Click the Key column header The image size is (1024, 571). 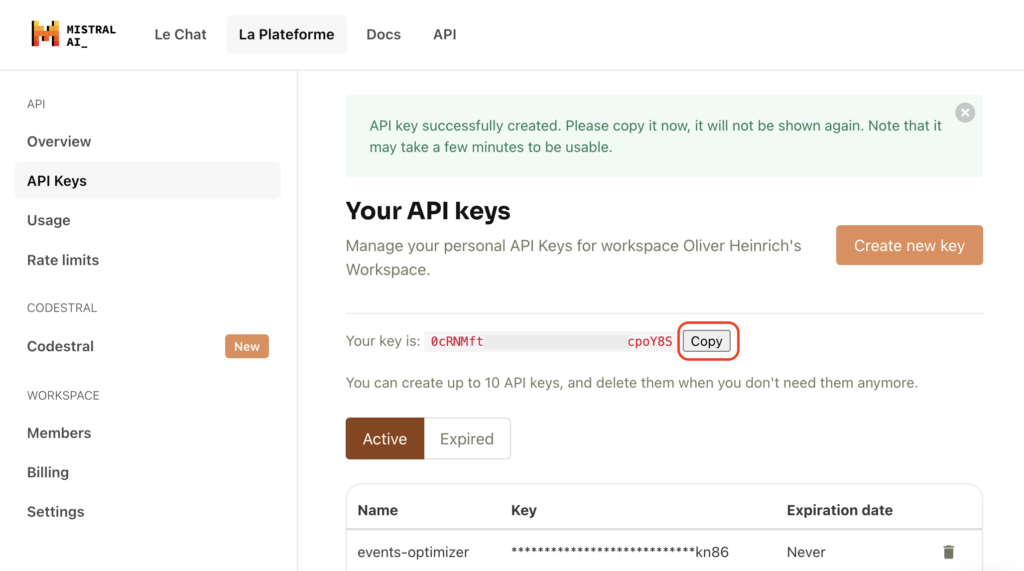pyautogui.click(x=524, y=510)
